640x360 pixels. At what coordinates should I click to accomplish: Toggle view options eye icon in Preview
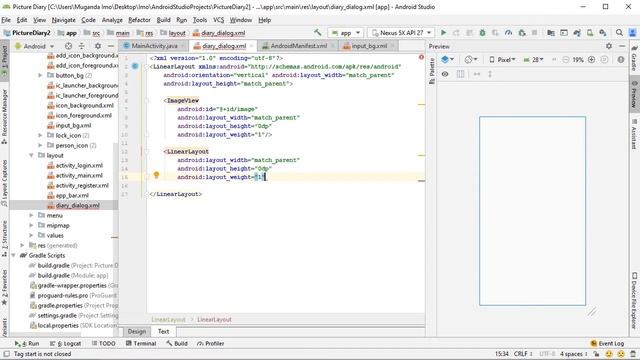[x=445, y=74]
